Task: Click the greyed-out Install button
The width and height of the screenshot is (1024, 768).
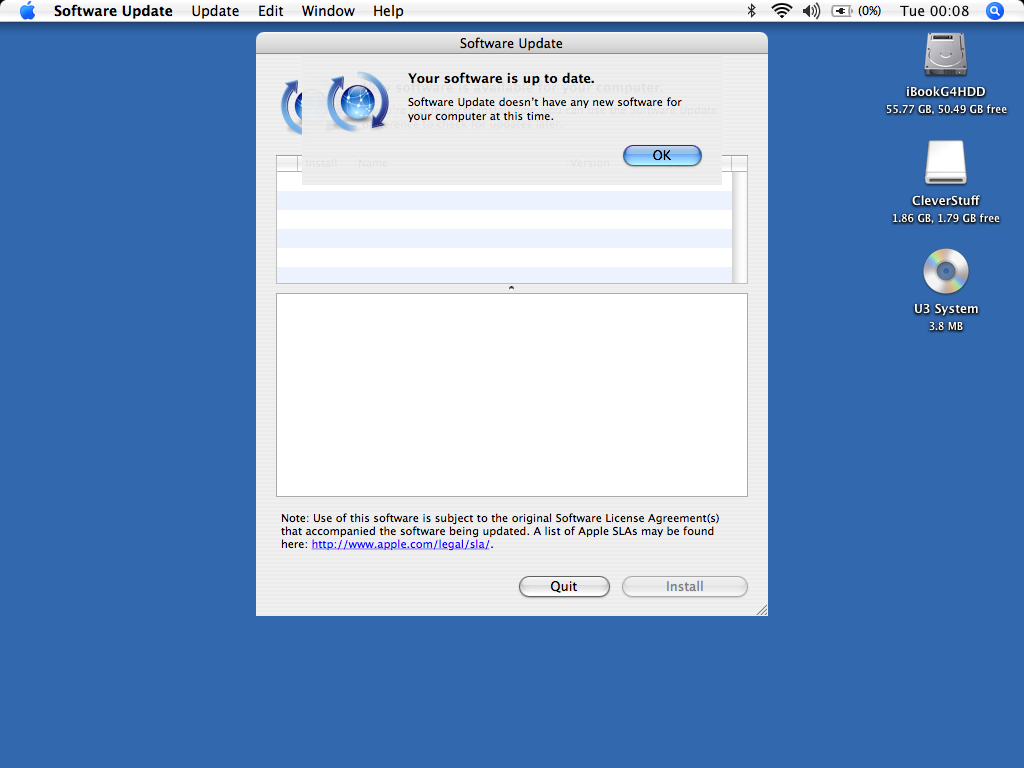Action: [x=684, y=586]
